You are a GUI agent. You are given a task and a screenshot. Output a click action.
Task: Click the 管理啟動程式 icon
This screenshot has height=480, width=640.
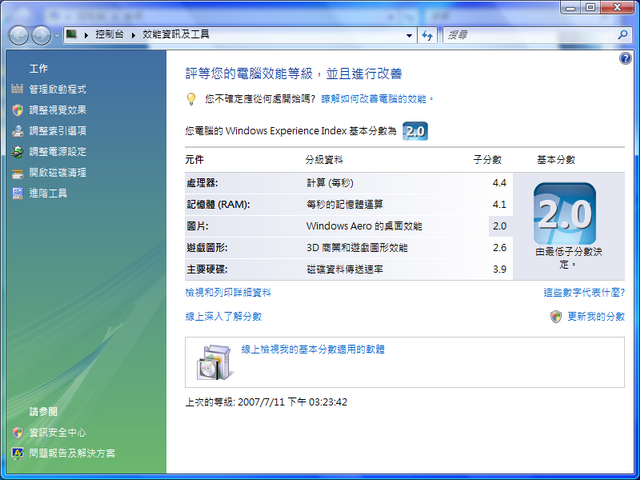[x=17, y=89]
